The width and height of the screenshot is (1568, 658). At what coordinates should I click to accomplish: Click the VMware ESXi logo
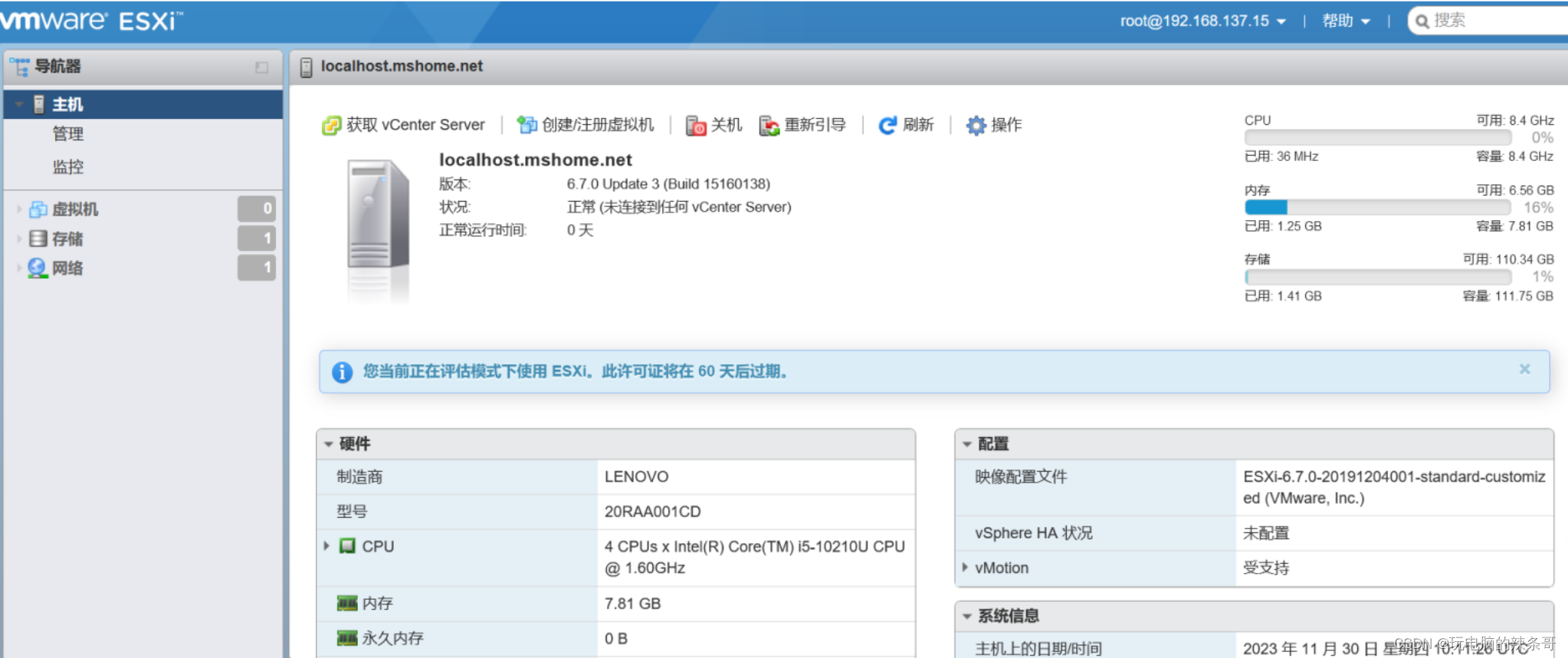pos(90,20)
